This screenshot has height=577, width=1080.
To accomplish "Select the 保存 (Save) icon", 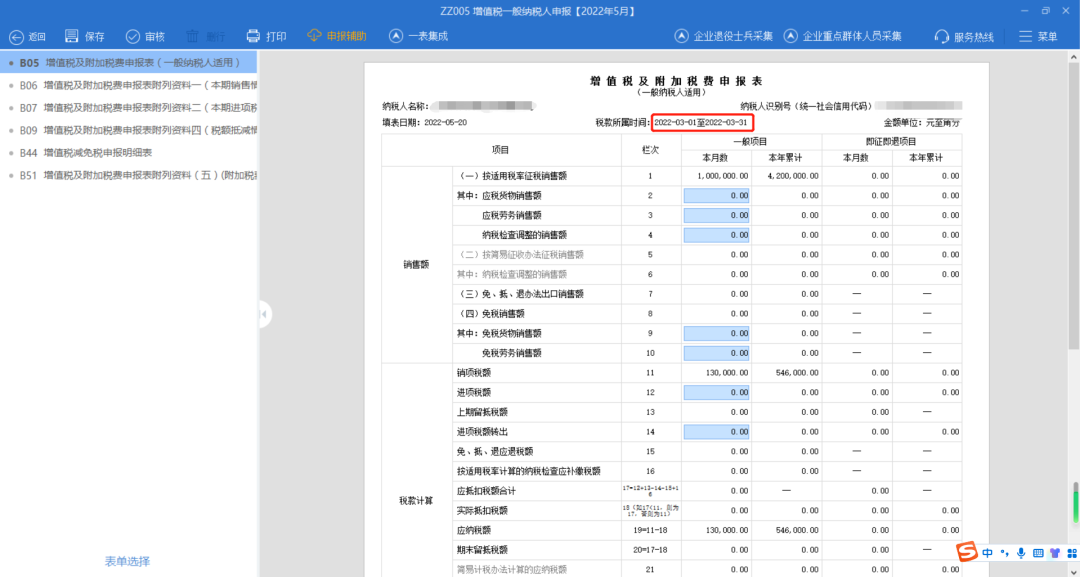I will click(83, 36).
